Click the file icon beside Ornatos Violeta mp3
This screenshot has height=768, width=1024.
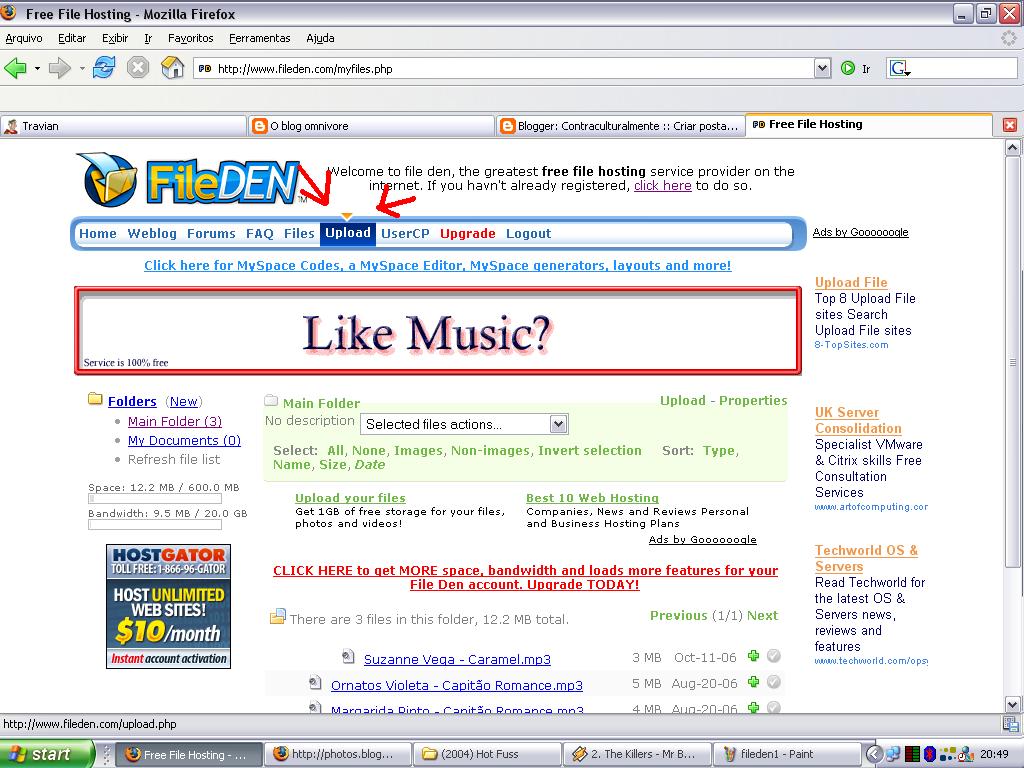click(315, 682)
